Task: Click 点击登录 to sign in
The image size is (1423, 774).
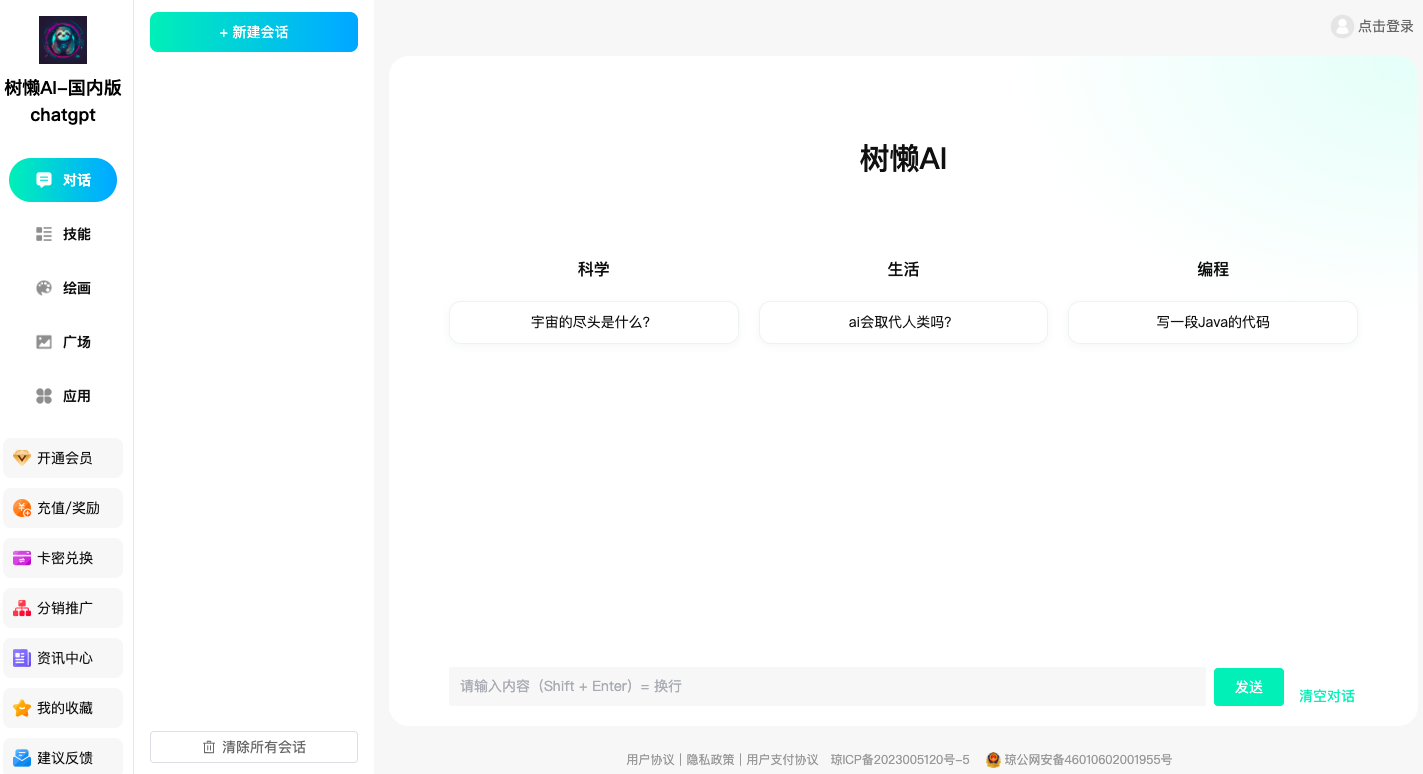Action: point(1385,27)
